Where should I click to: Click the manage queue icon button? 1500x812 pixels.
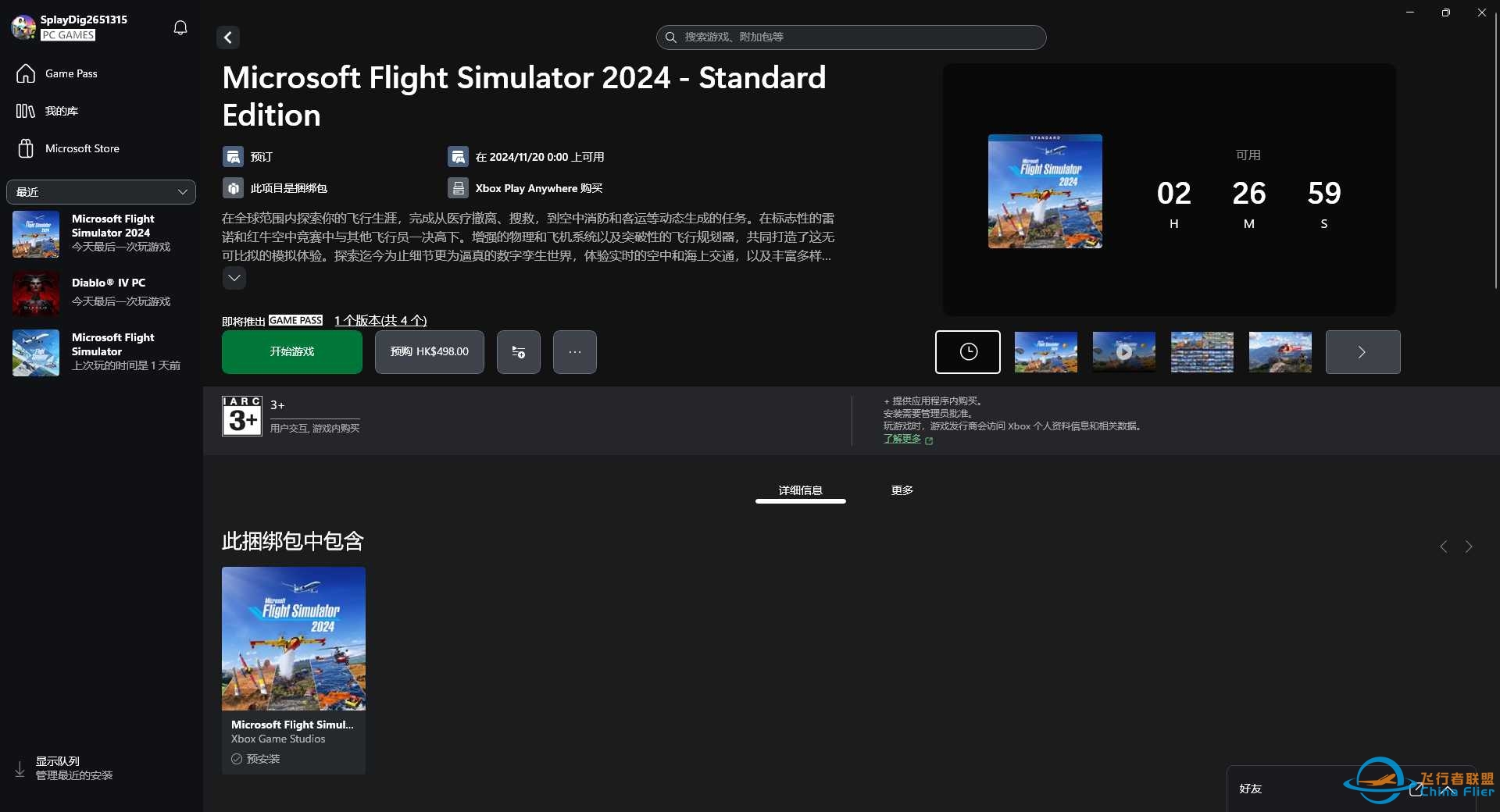pos(519,352)
